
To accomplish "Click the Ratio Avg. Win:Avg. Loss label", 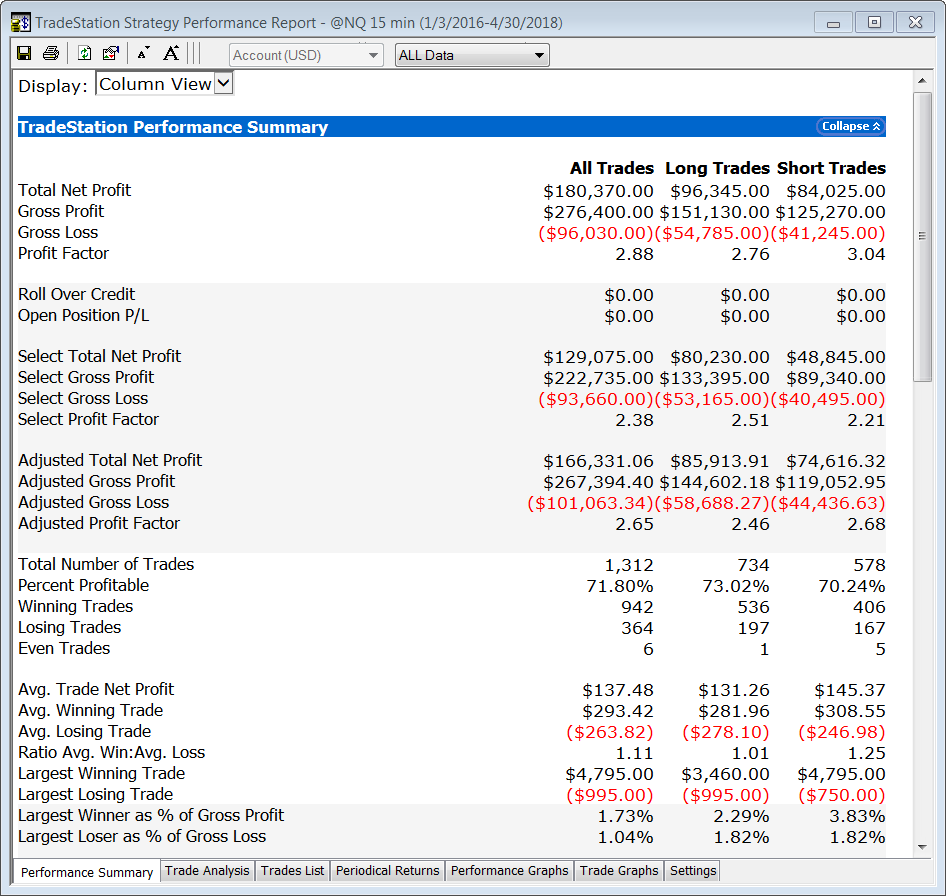I will [112, 752].
